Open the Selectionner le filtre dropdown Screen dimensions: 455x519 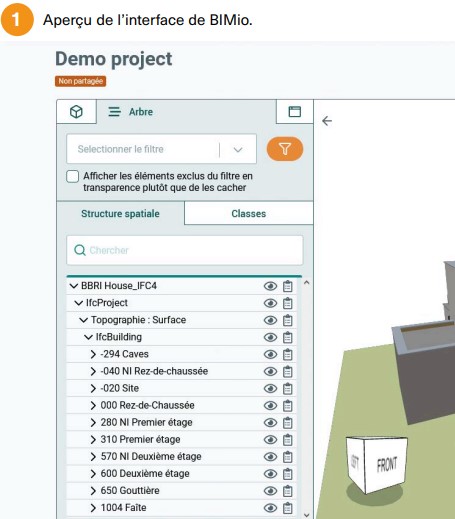tap(162, 149)
